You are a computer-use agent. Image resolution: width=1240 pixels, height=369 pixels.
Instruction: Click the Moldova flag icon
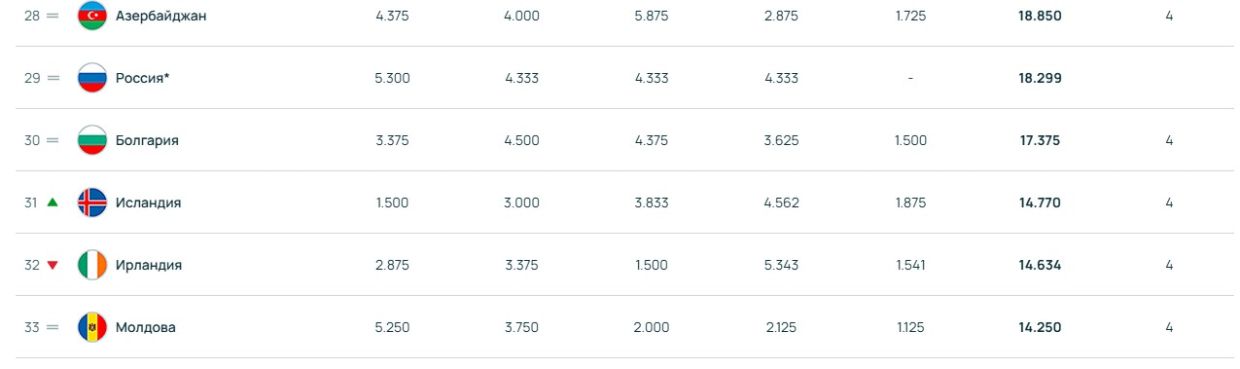(x=92, y=327)
